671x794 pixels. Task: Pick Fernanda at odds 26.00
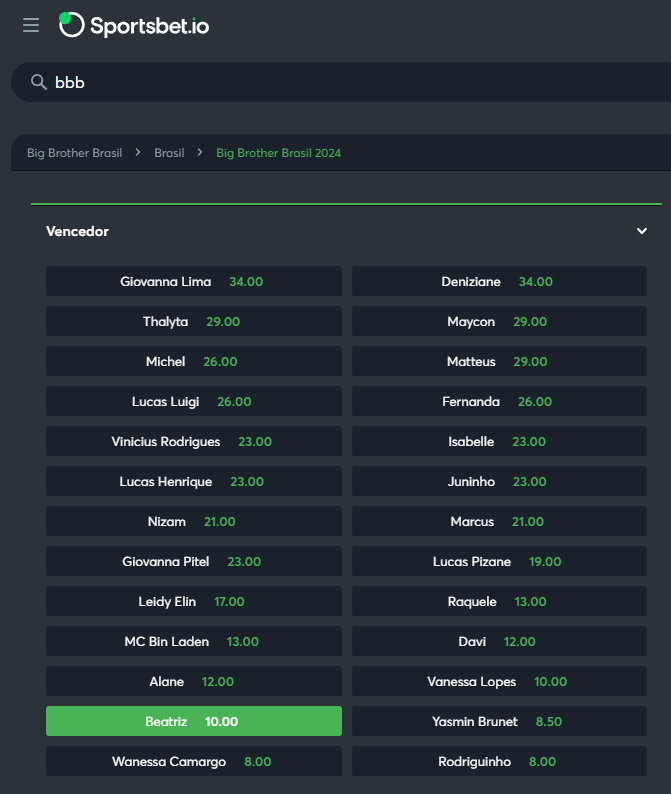click(x=499, y=401)
